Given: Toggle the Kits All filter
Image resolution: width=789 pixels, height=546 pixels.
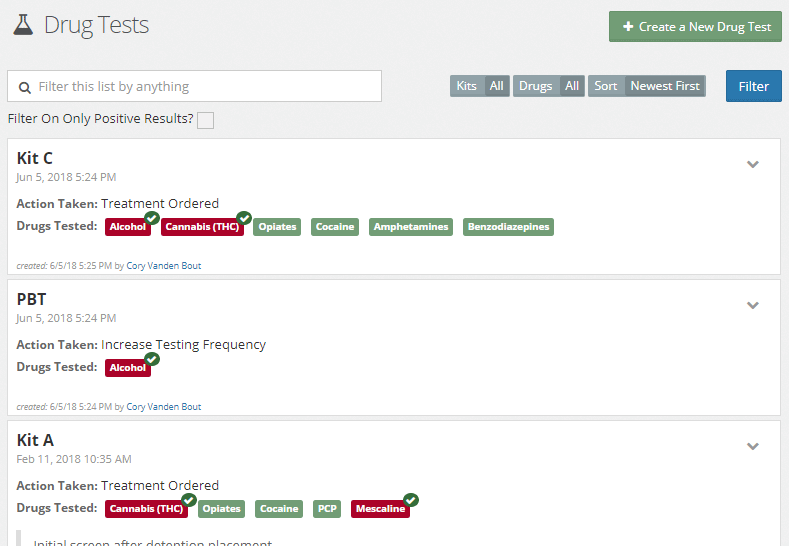Looking at the screenshot, I should tap(480, 86).
